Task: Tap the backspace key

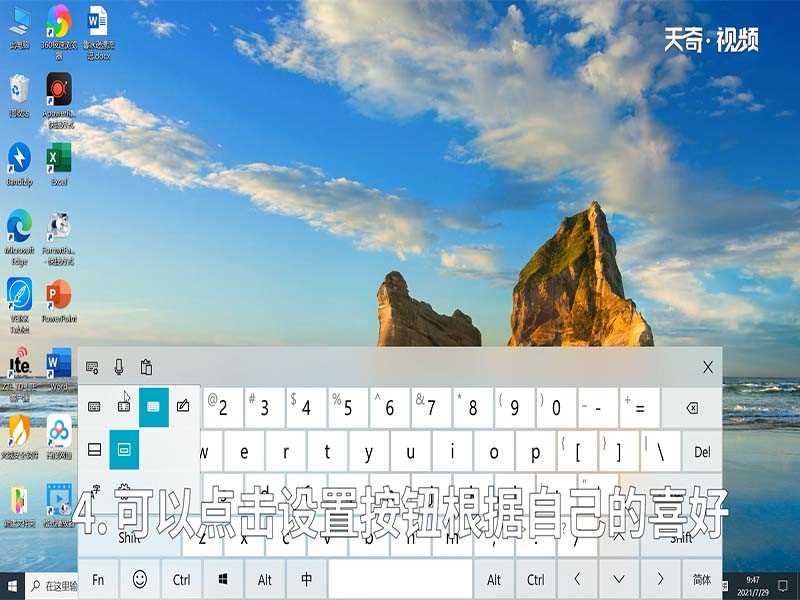Action: [x=691, y=408]
